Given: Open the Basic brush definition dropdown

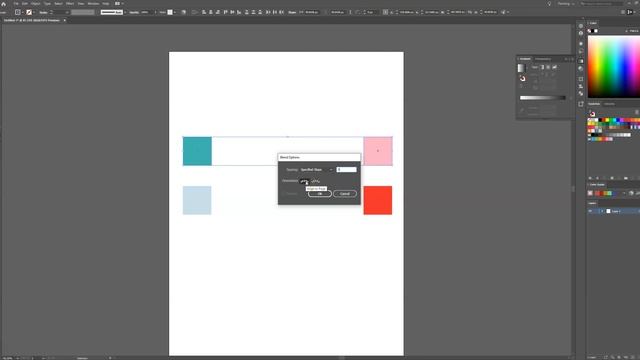Looking at the screenshot, I should (x=113, y=12).
